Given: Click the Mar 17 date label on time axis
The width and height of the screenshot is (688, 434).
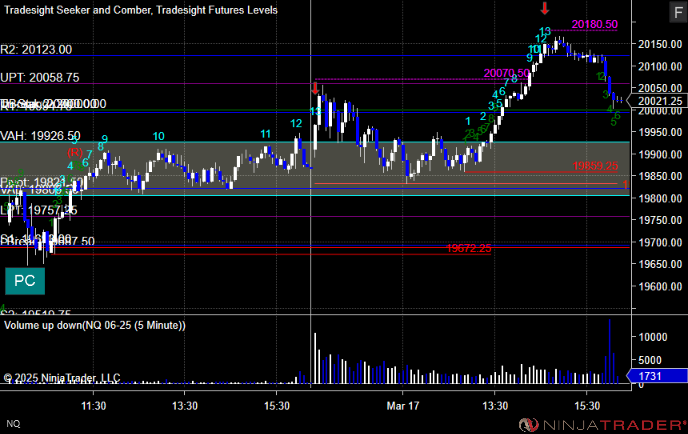Looking at the screenshot, I should (x=403, y=406).
